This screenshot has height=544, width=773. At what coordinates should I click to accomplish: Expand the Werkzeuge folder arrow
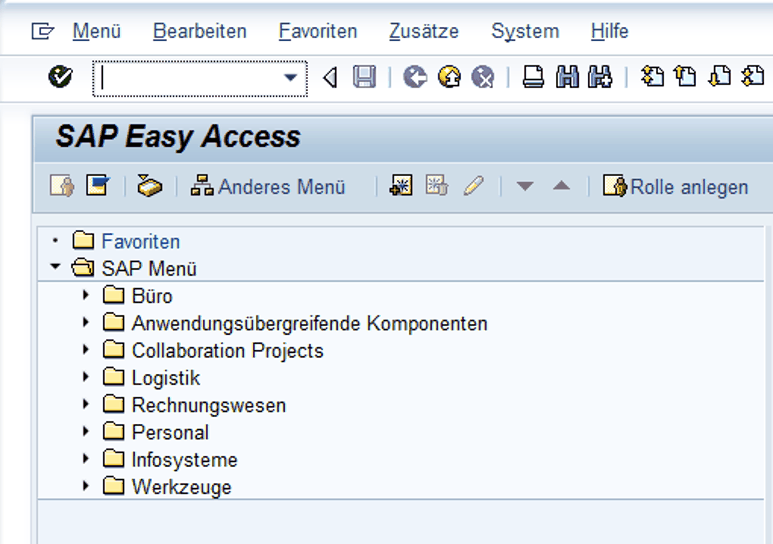(x=86, y=486)
